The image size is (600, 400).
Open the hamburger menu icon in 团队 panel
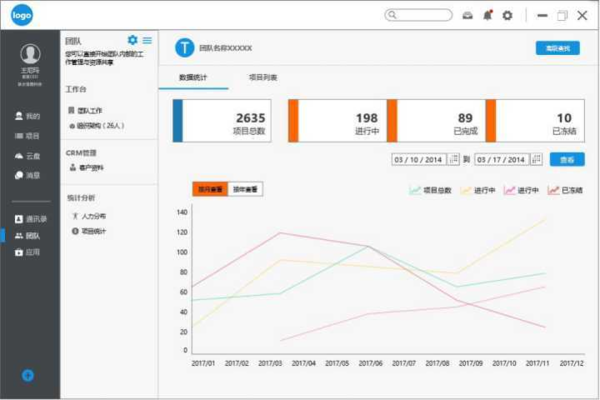click(x=147, y=40)
